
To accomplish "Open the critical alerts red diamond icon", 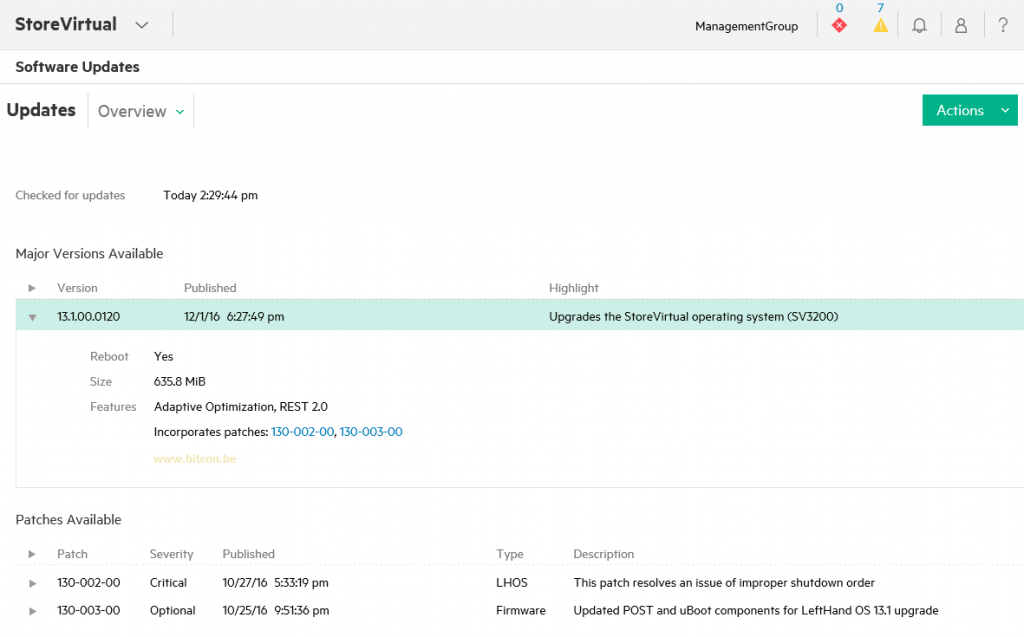I will 839,25.
